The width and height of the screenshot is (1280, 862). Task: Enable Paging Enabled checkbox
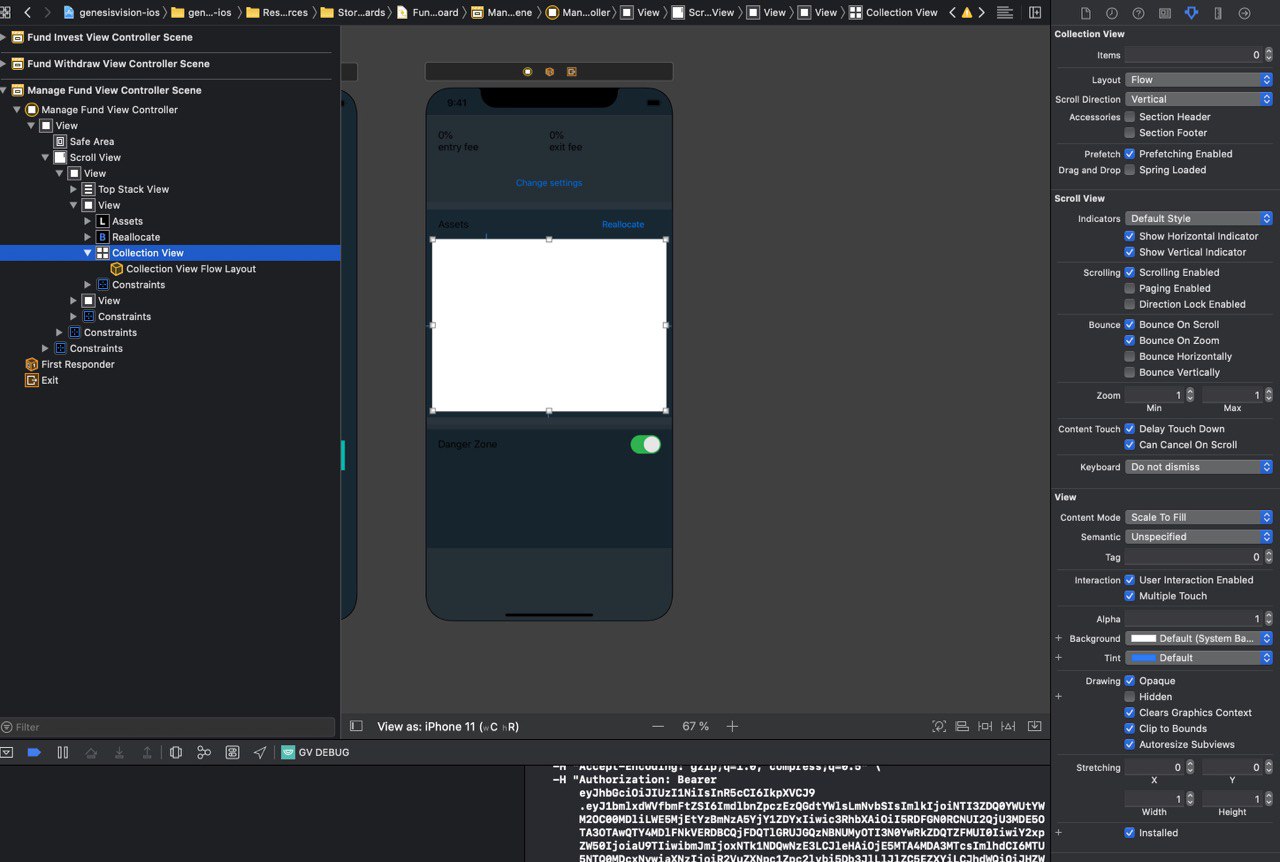[x=1130, y=288]
